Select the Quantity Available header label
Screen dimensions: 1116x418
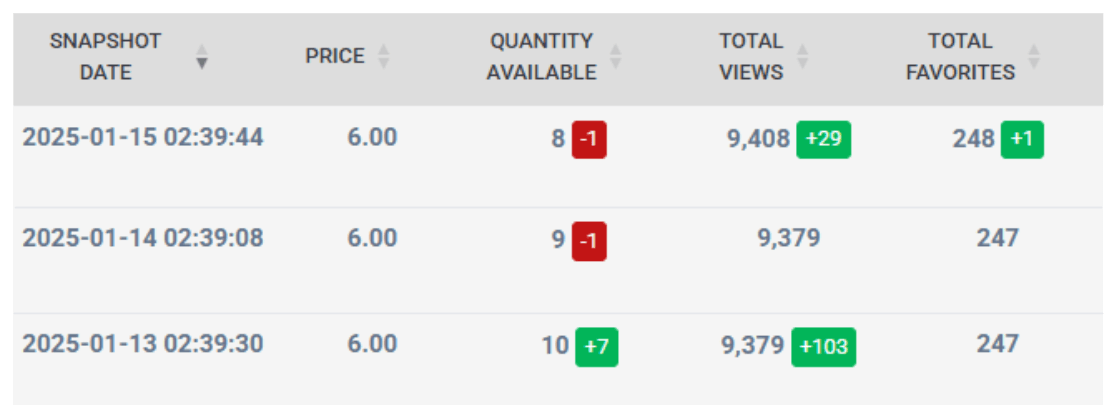click(541, 57)
